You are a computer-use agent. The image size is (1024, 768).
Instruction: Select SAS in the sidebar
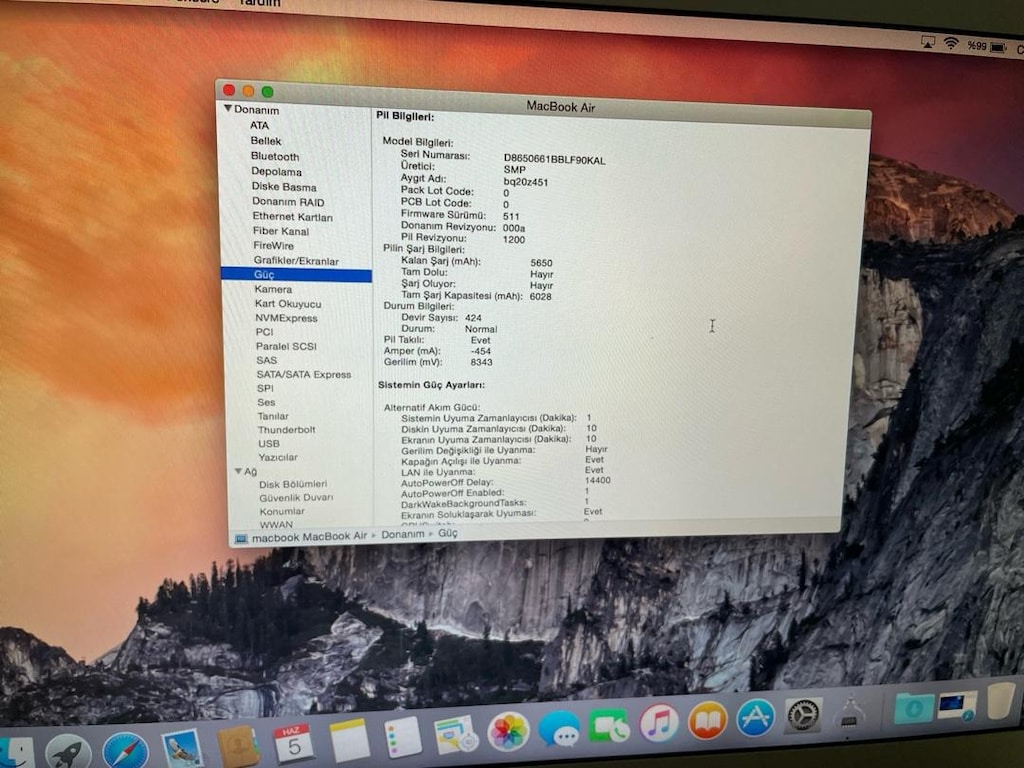[266, 360]
